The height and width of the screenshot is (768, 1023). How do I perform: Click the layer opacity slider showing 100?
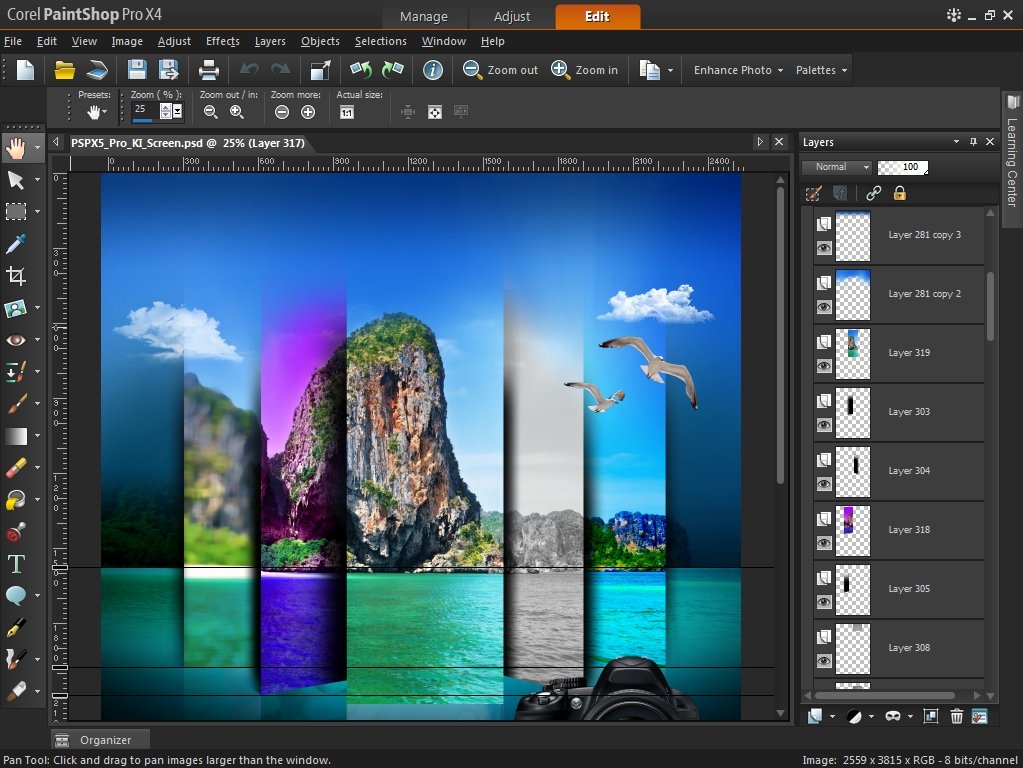point(902,167)
